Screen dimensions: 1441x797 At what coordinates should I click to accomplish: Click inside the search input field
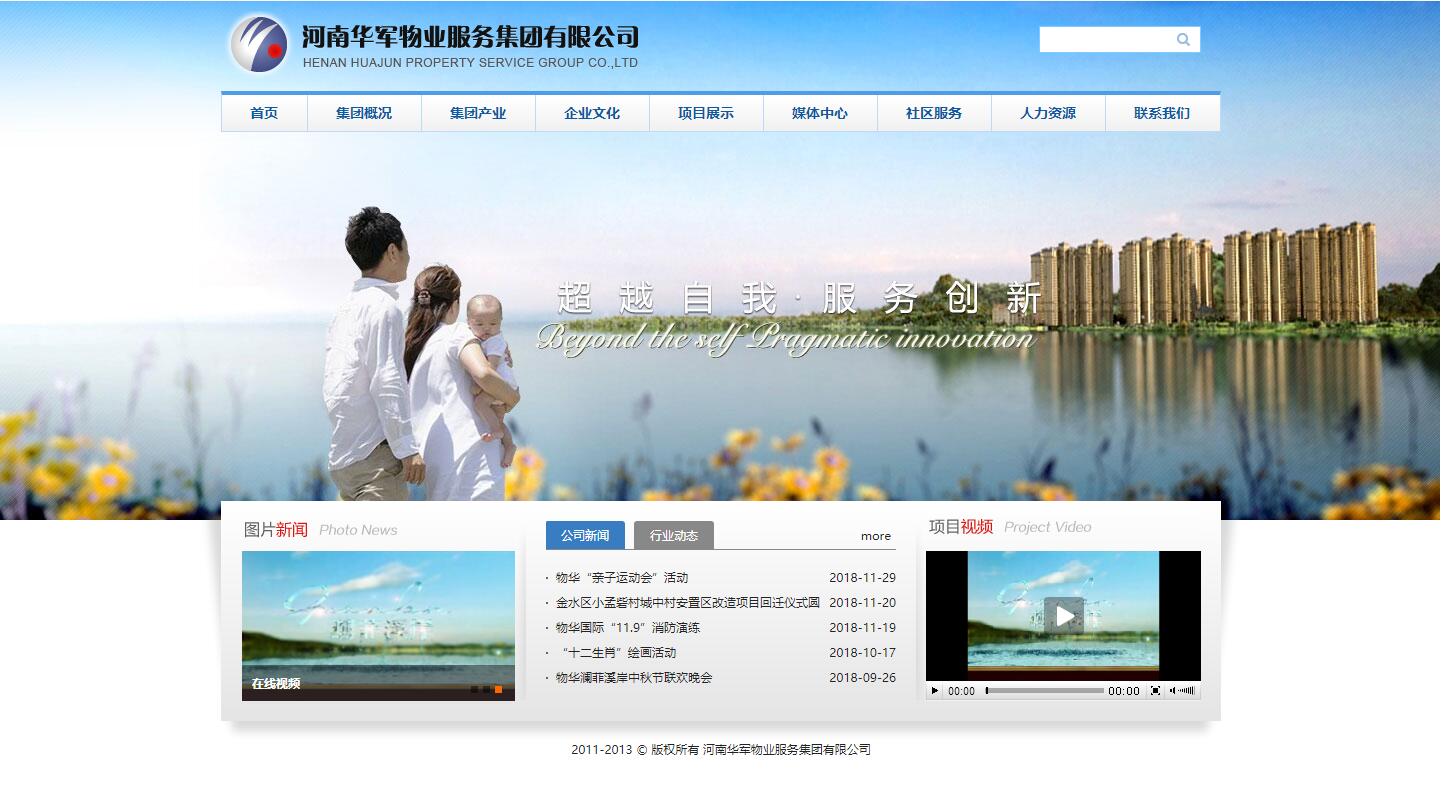point(1105,40)
